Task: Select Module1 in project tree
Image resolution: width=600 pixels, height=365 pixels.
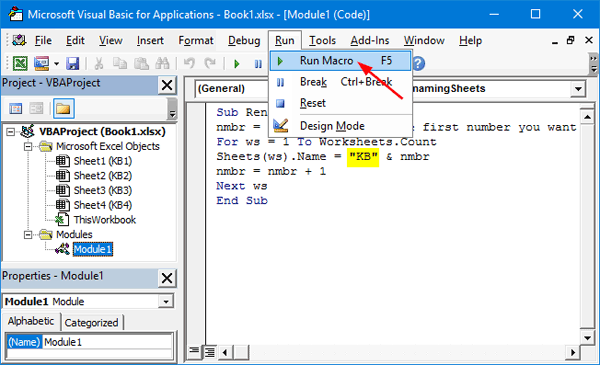Action: click(93, 249)
